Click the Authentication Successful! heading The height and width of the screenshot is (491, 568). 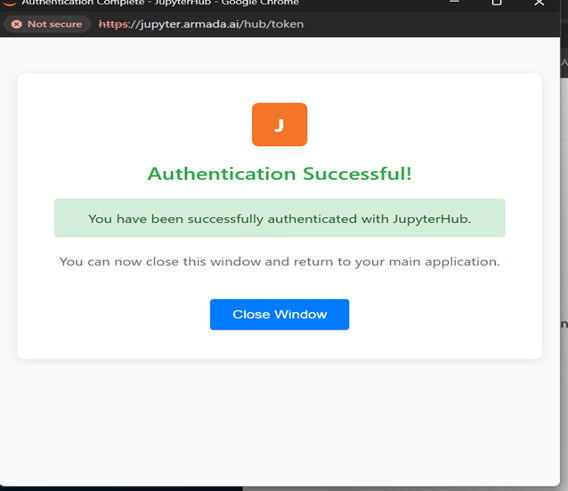pyautogui.click(x=279, y=174)
